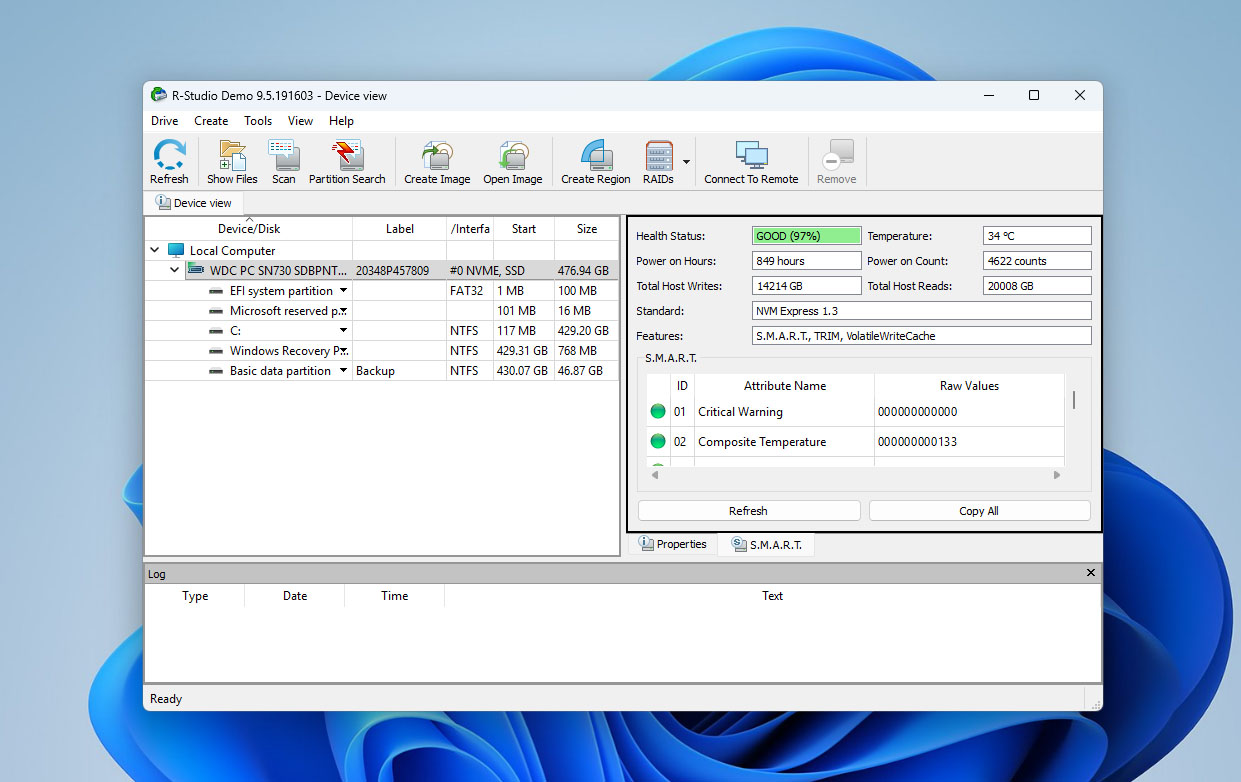The width and height of the screenshot is (1241, 782).
Task: Start a Scan using the toolbar icon
Action: pos(283,160)
